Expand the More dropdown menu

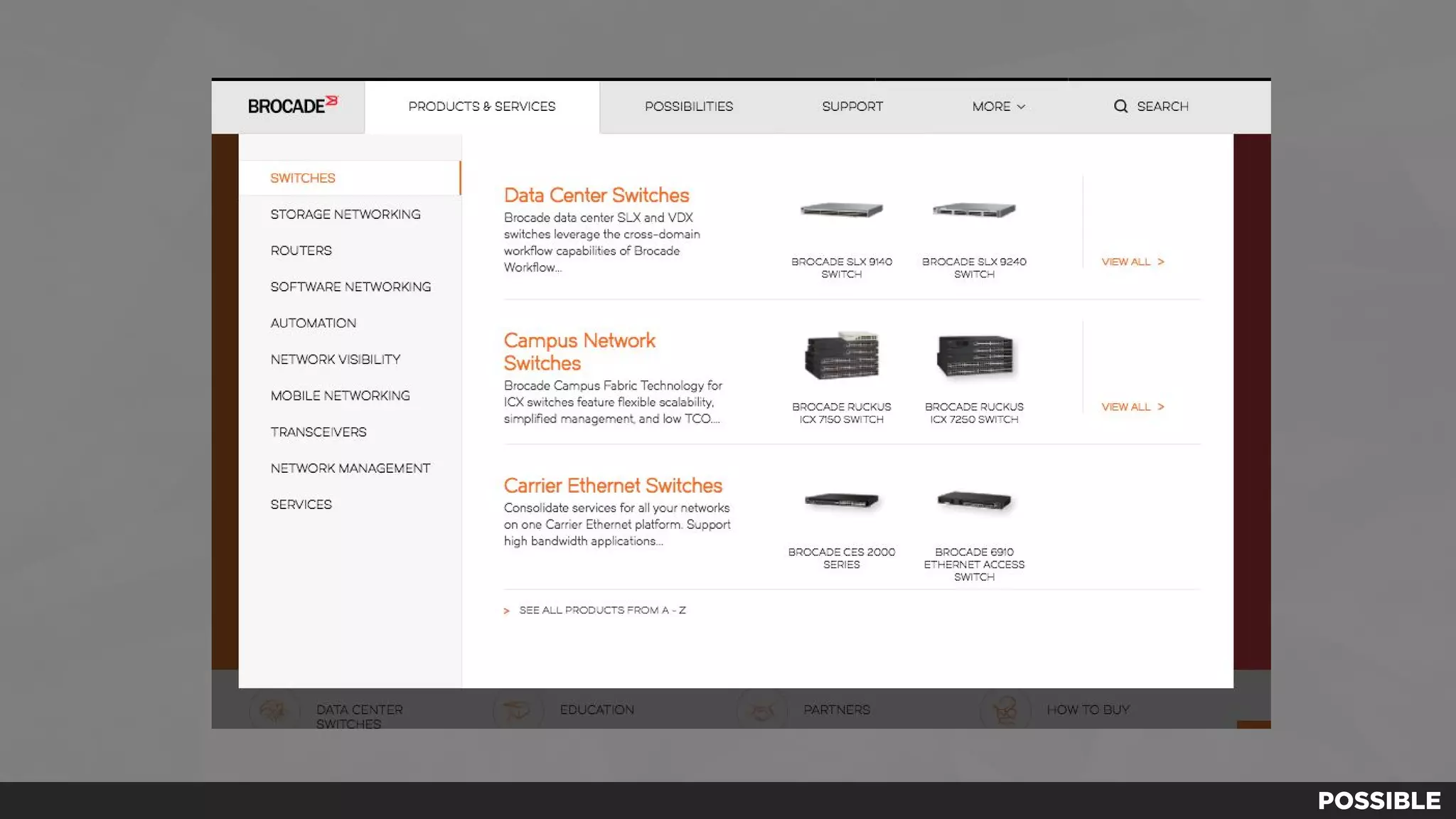[x=998, y=107]
